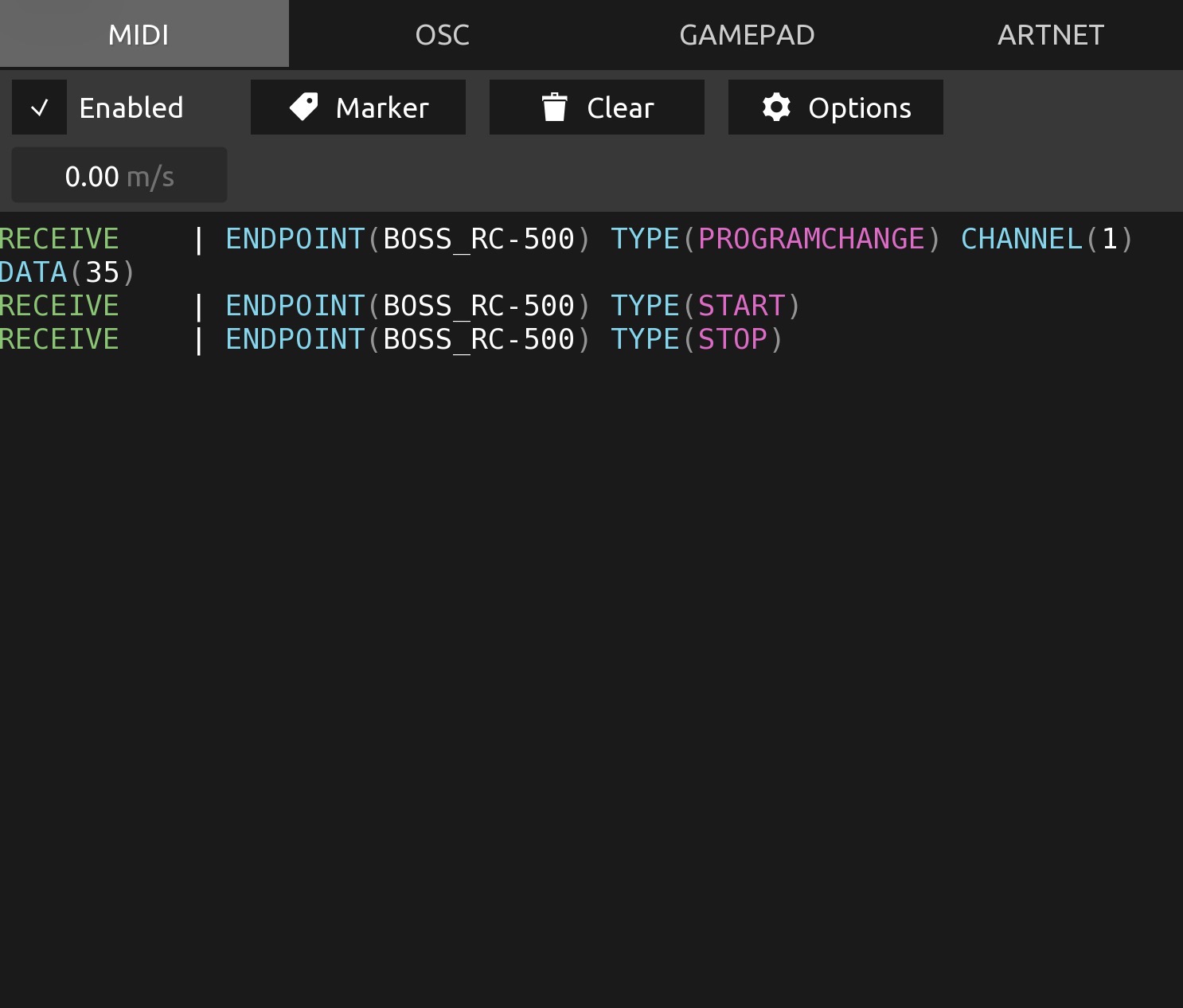Click the trash can icon beside Clear
This screenshot has width=1183, height=1008.
(554, 107)
